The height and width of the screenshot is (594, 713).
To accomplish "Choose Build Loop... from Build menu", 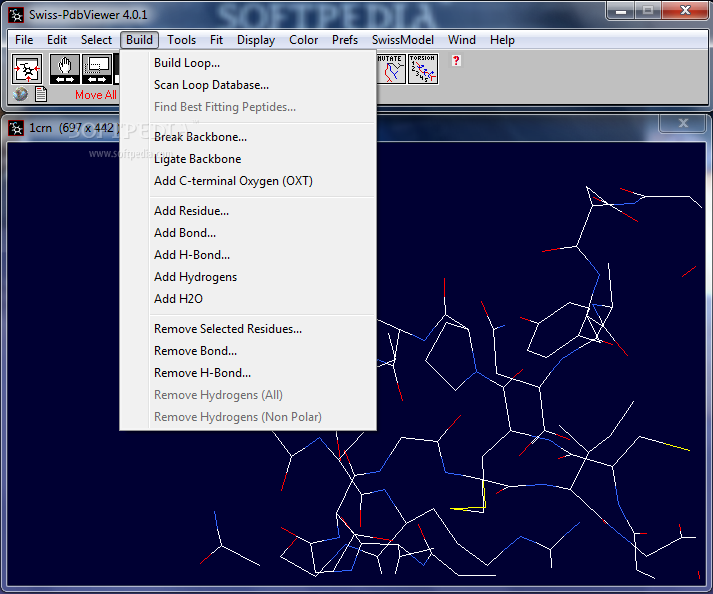I will 248,63.
